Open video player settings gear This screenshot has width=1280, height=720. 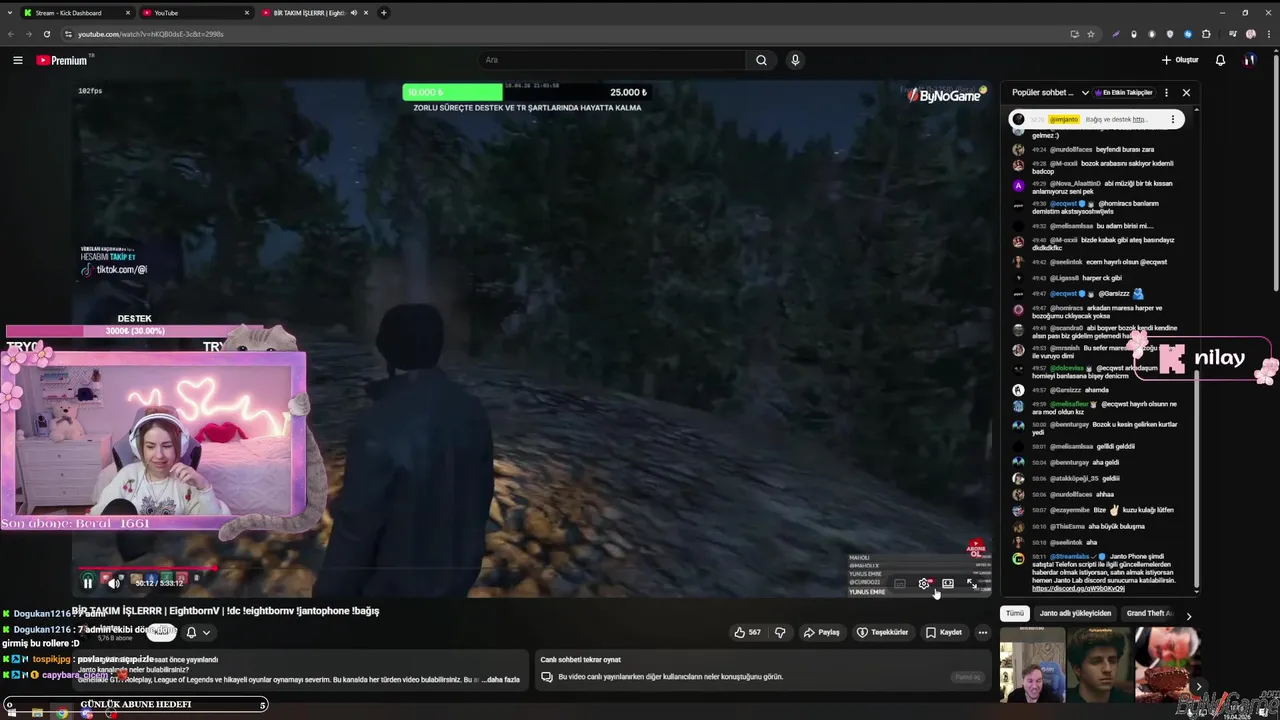coord(924,583)
